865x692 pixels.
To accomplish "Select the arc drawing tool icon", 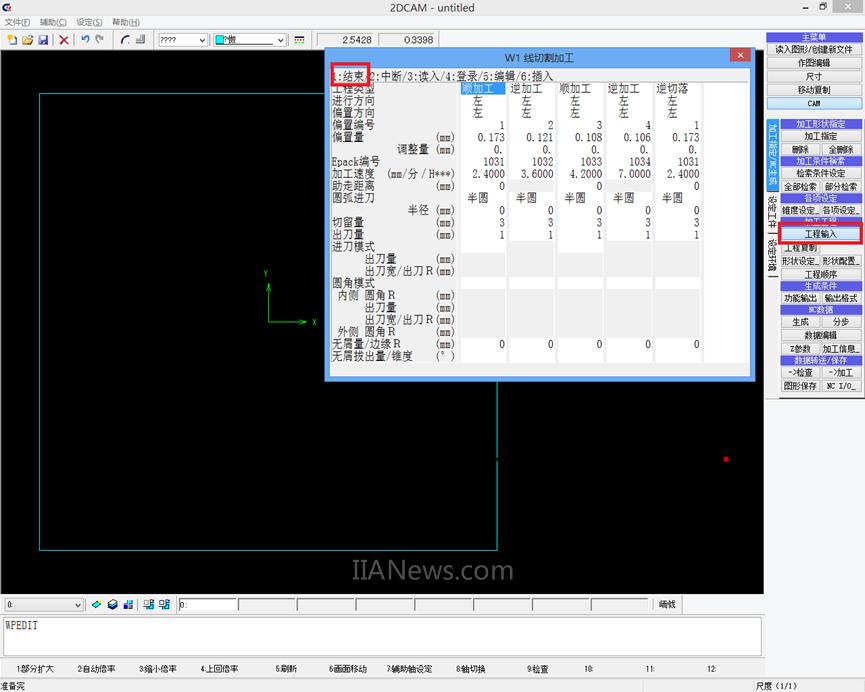I will (125, 40).
